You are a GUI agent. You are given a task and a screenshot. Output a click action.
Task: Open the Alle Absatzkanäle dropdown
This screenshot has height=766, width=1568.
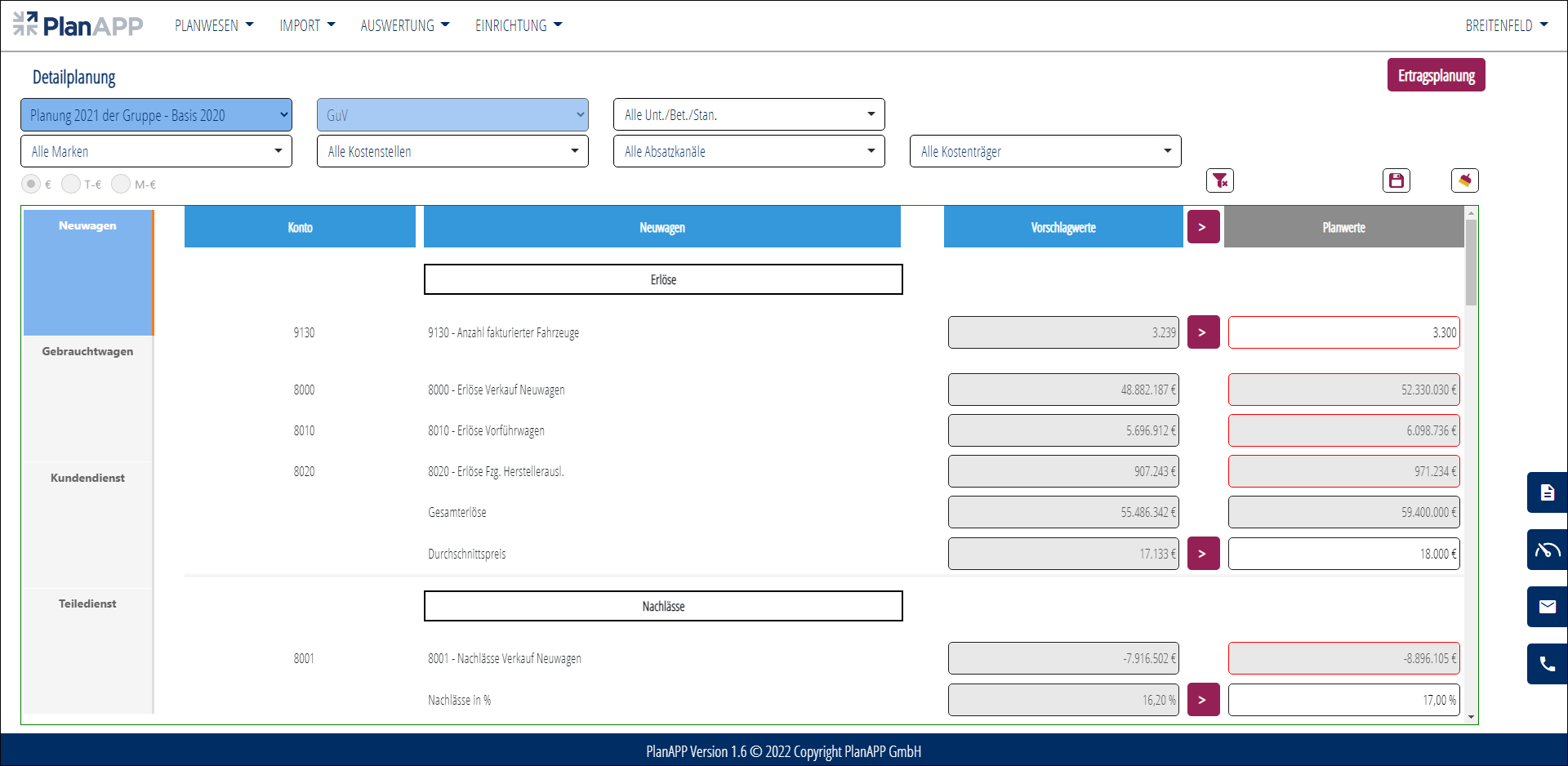point(749,151)
